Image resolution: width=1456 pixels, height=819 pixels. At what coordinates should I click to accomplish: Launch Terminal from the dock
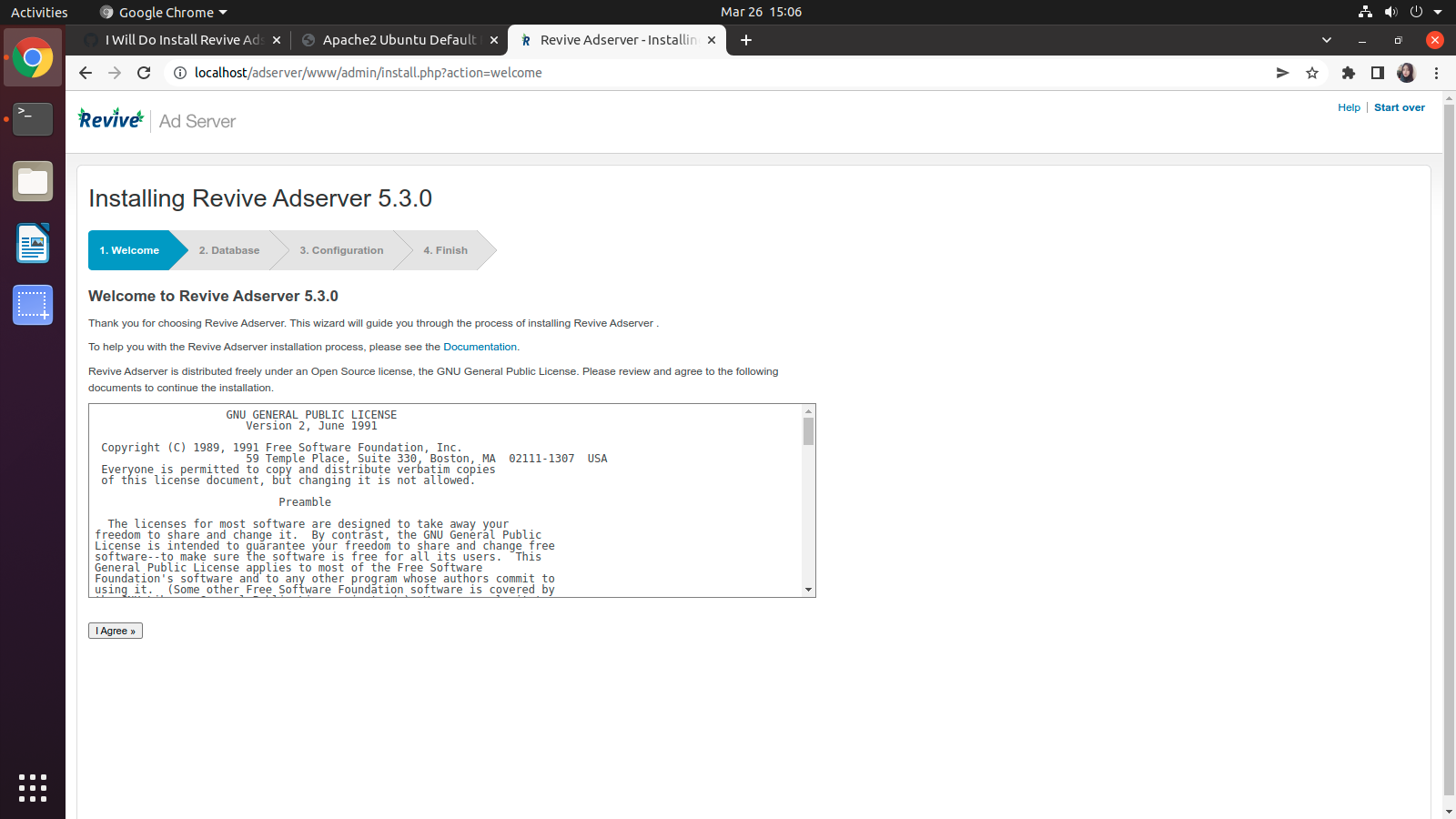[x=33, y=119]
